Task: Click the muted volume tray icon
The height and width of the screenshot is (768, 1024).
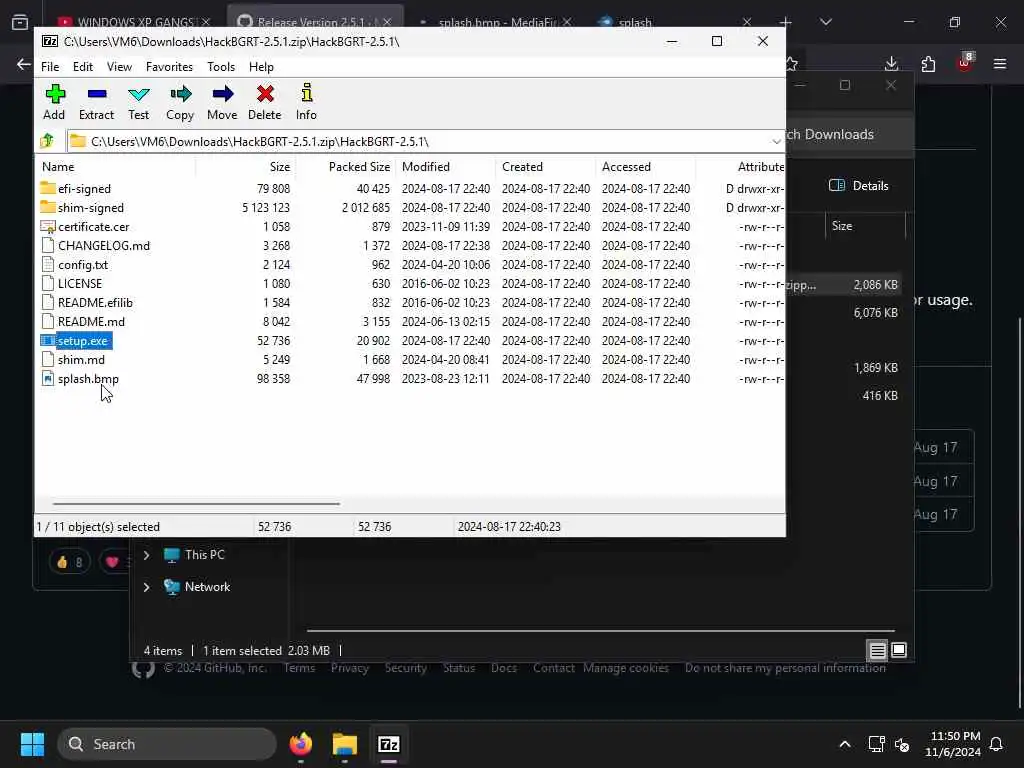Action: pyautogui.click(x=902, y=744)
